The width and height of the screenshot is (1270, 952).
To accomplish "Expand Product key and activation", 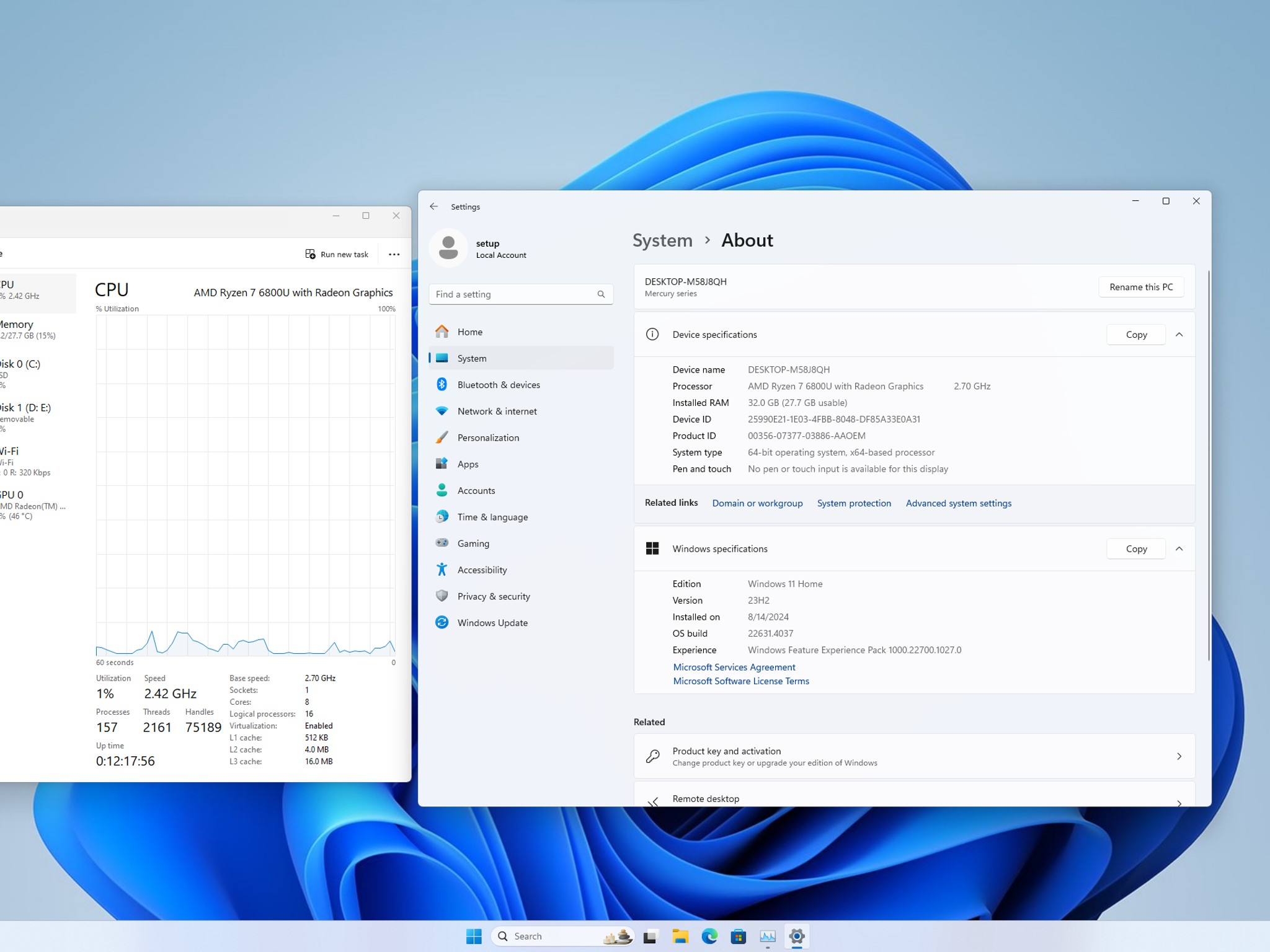I will pos(914,756).
